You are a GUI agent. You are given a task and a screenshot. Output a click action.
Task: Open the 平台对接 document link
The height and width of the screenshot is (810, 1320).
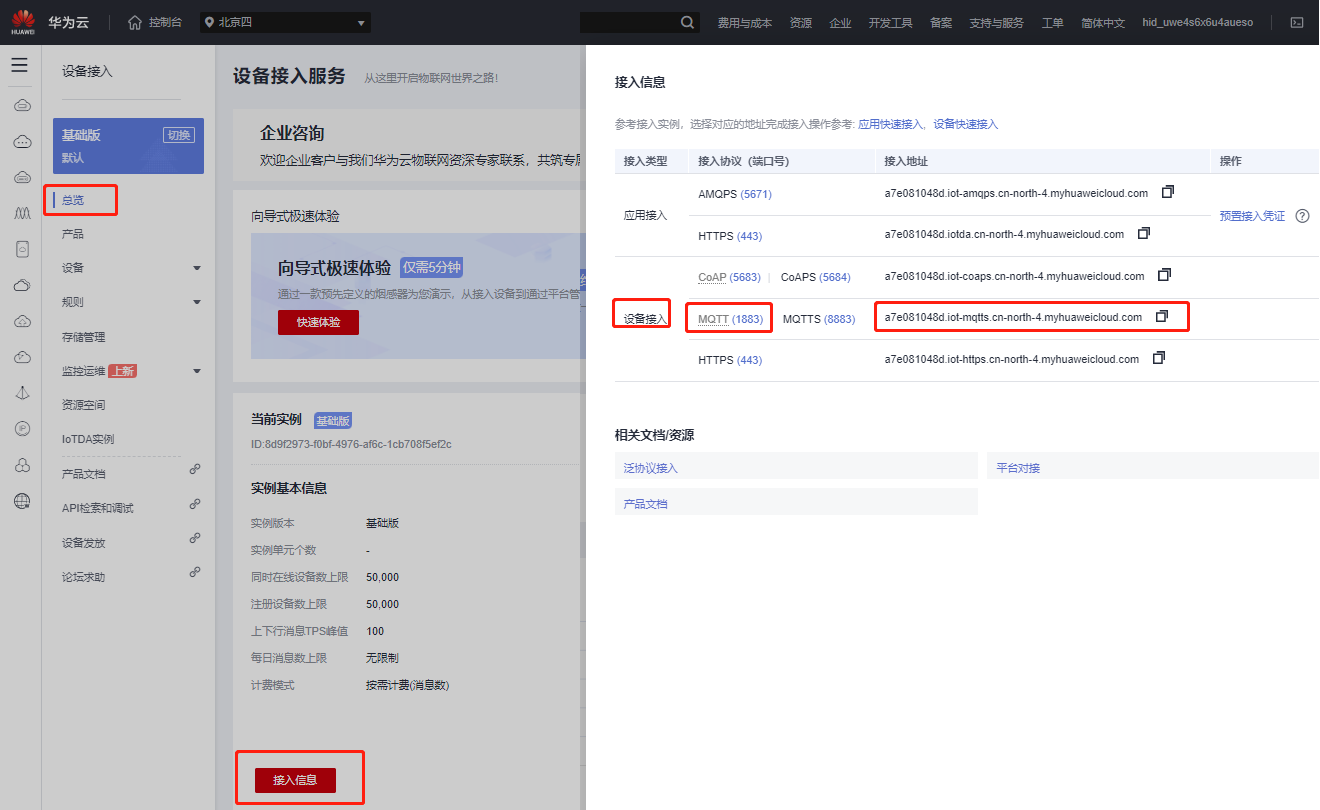[x=1018, y=468]
